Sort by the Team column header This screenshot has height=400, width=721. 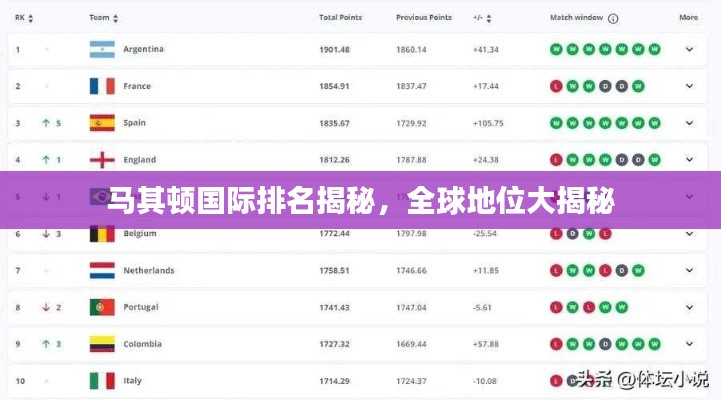point(103,18)
